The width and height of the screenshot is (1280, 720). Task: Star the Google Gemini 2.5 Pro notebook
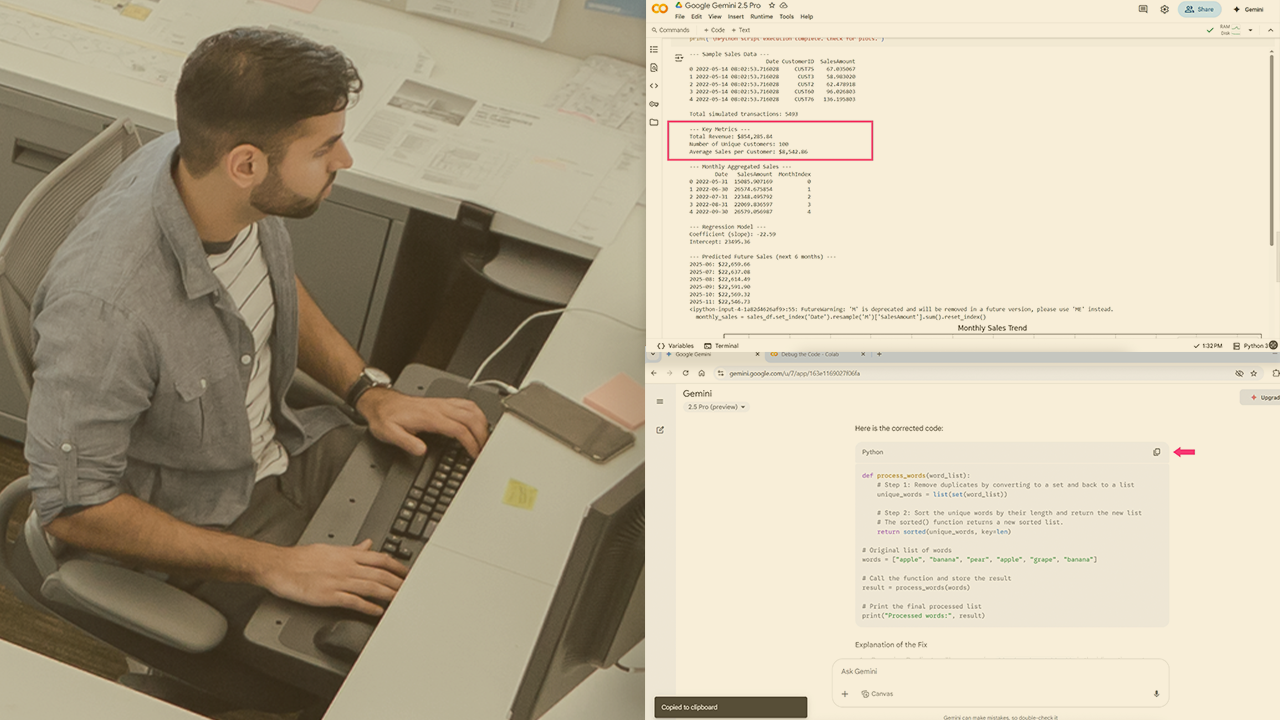click(x=771, y=5)
